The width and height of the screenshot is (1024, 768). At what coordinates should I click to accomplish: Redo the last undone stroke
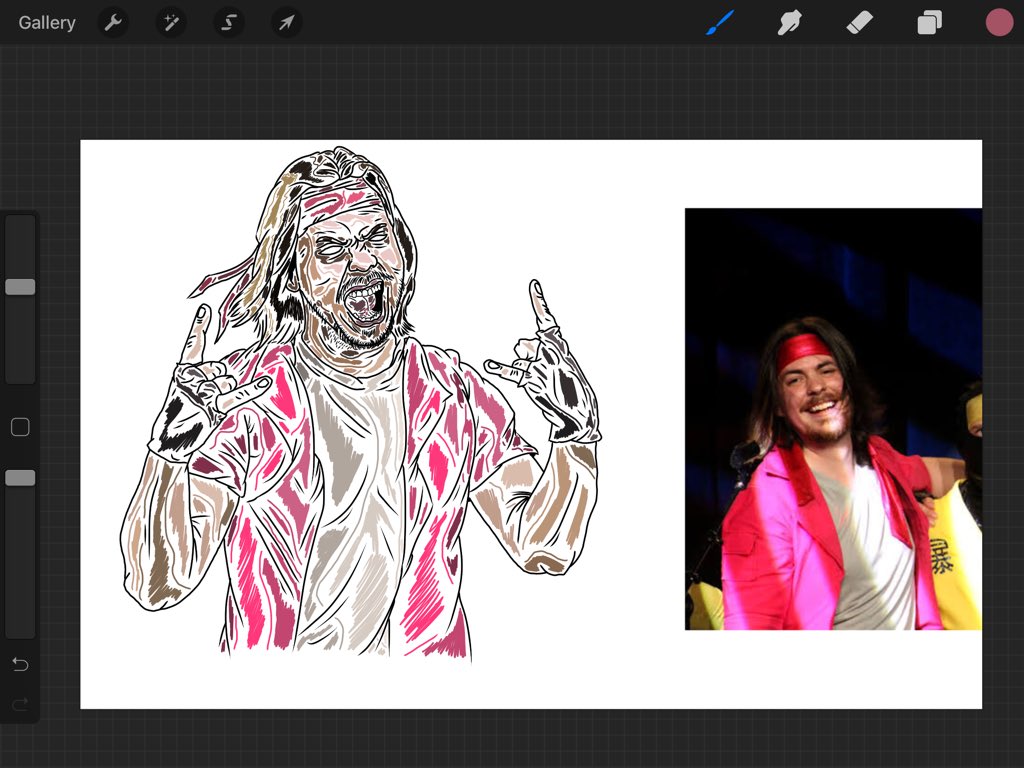pyautogui.click(x=20, y=704)
